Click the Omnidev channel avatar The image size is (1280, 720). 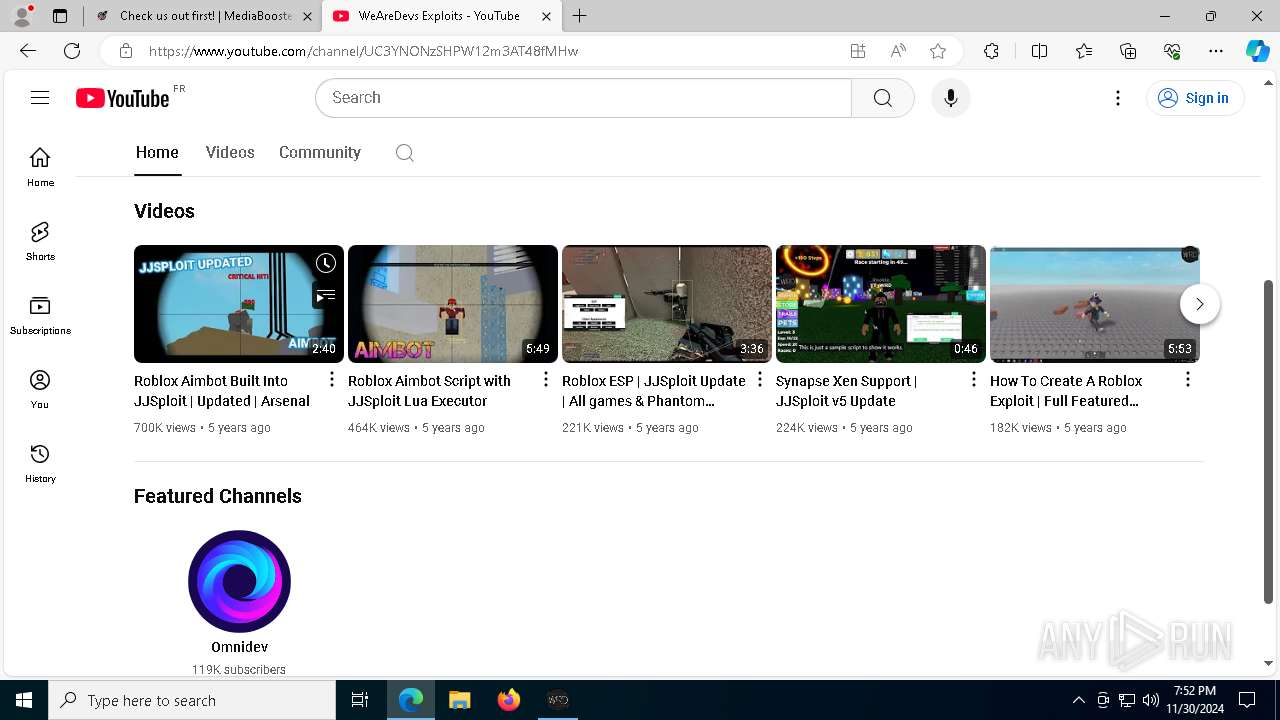coord(239,581)
